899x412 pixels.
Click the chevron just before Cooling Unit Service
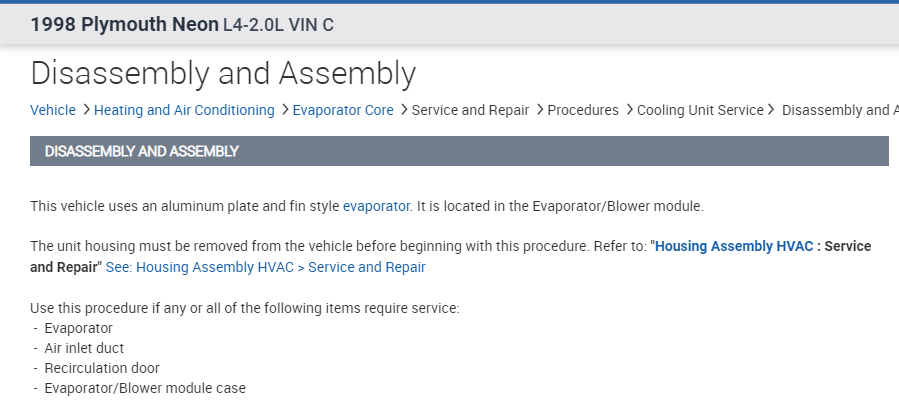pyautogui.click(x=628, y=110)
